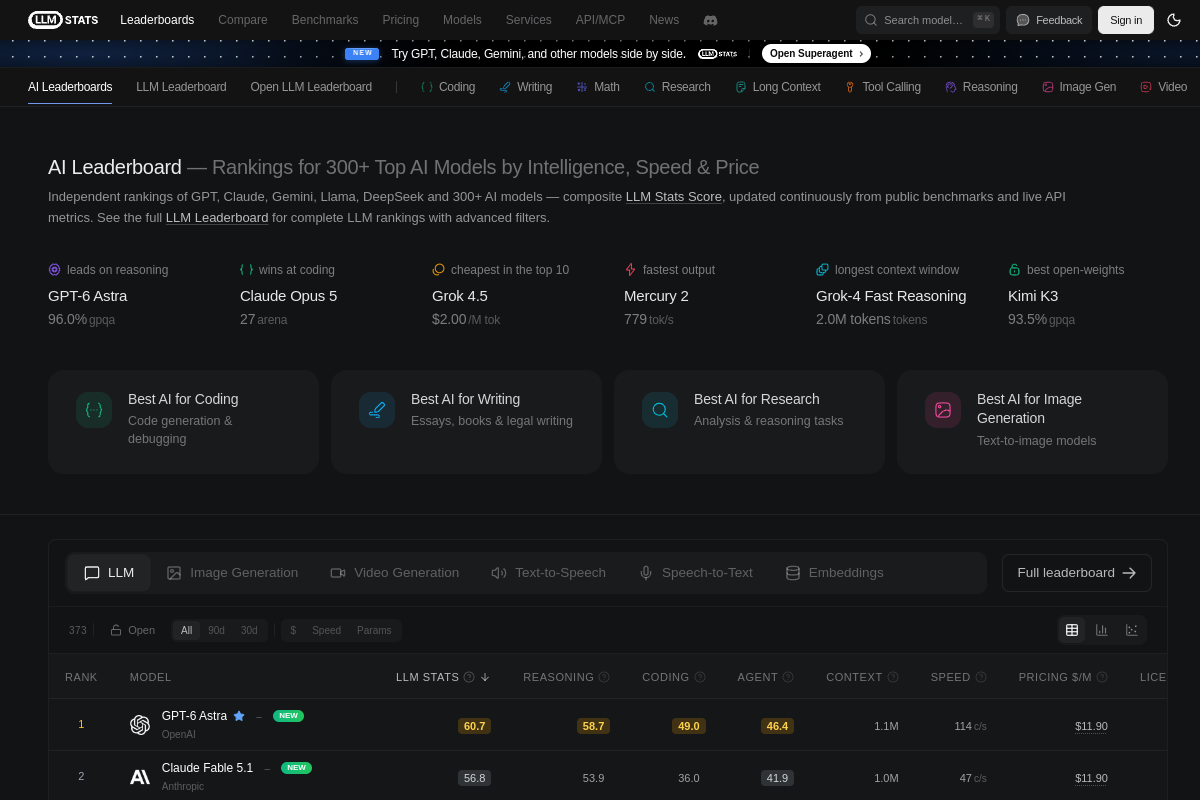The image size is (1200, 800).
Task: Open the Claude Fable 5.1 model row
Action: click(608, 776)
